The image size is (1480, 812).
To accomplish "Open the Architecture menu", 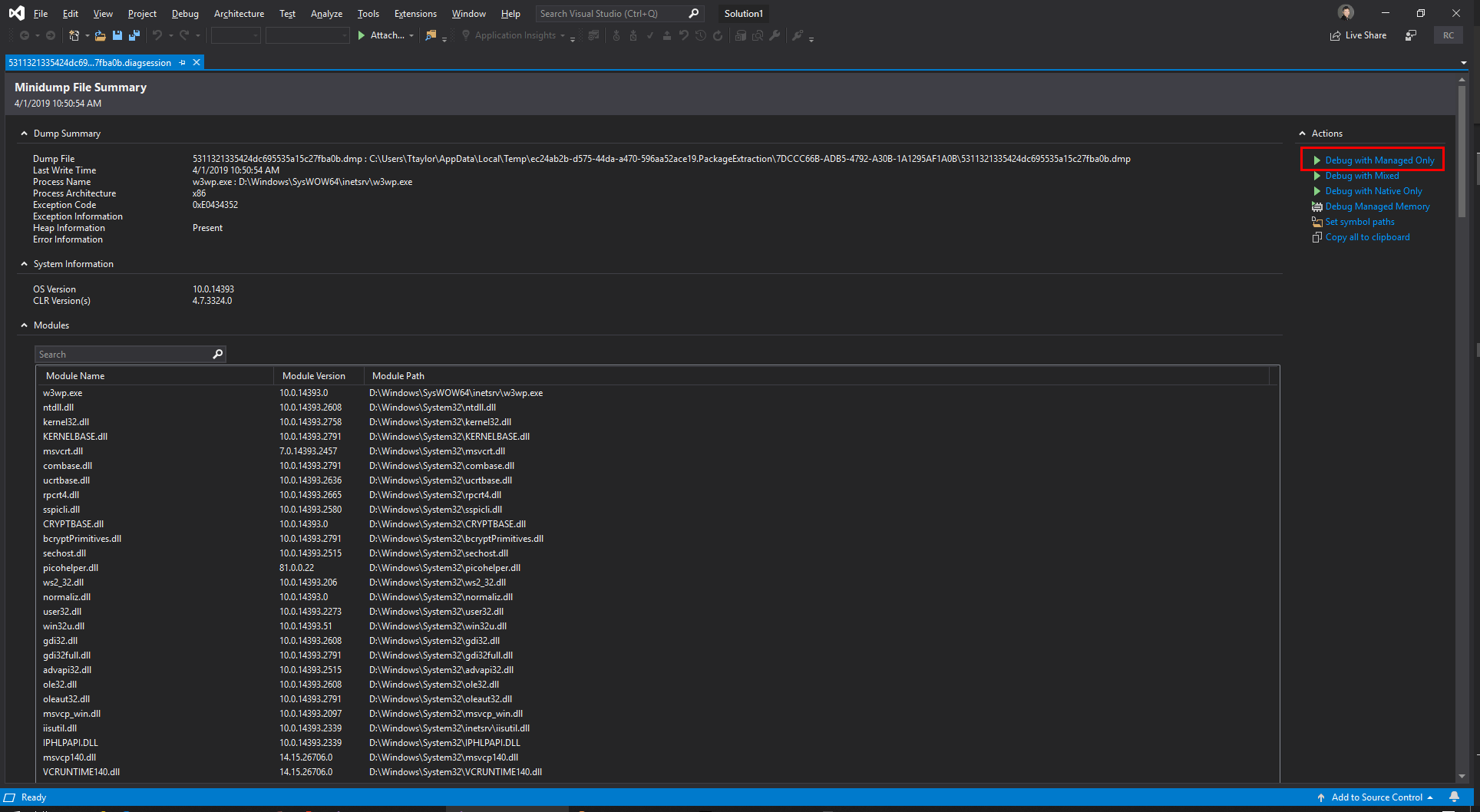I will coord(239,14).
